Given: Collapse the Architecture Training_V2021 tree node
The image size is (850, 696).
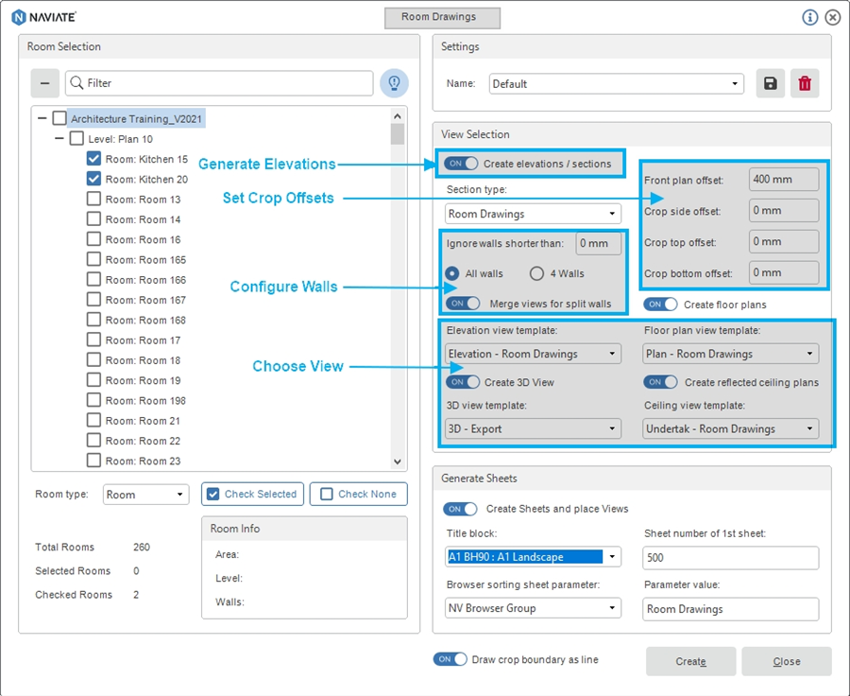Looking at the screenshot, I should coord(42,118).
